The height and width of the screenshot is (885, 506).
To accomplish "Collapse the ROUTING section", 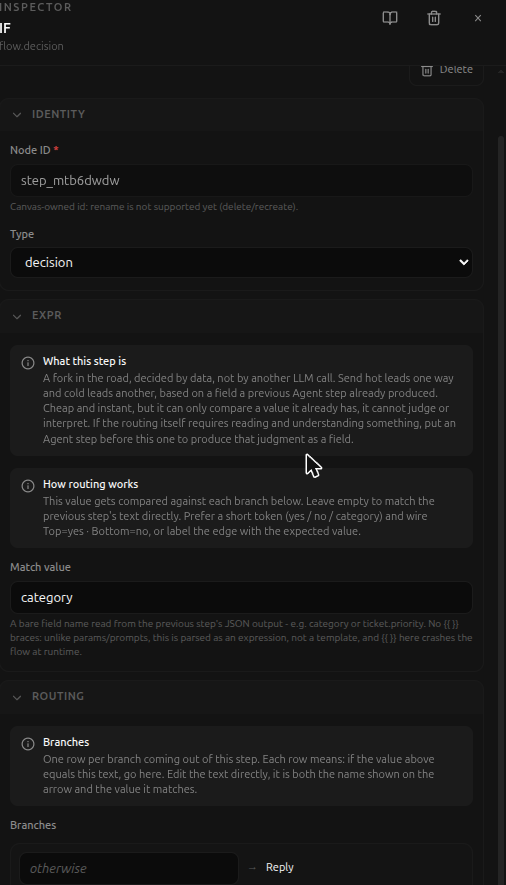I will [x=17, y=697].
